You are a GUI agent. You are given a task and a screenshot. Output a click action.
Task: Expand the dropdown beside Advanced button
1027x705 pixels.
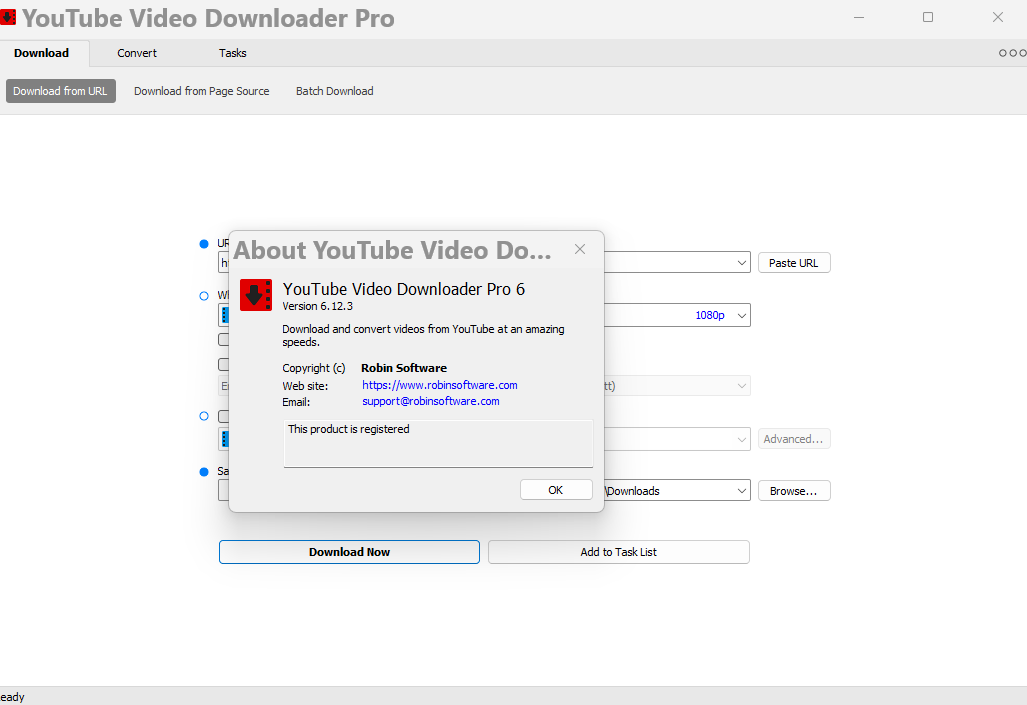pos(741,439)
